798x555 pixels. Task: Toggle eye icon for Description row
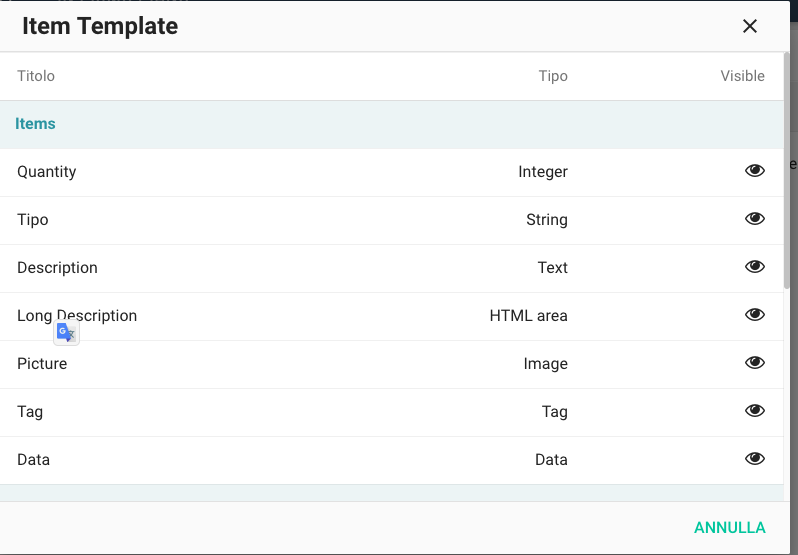click(755, 267)
